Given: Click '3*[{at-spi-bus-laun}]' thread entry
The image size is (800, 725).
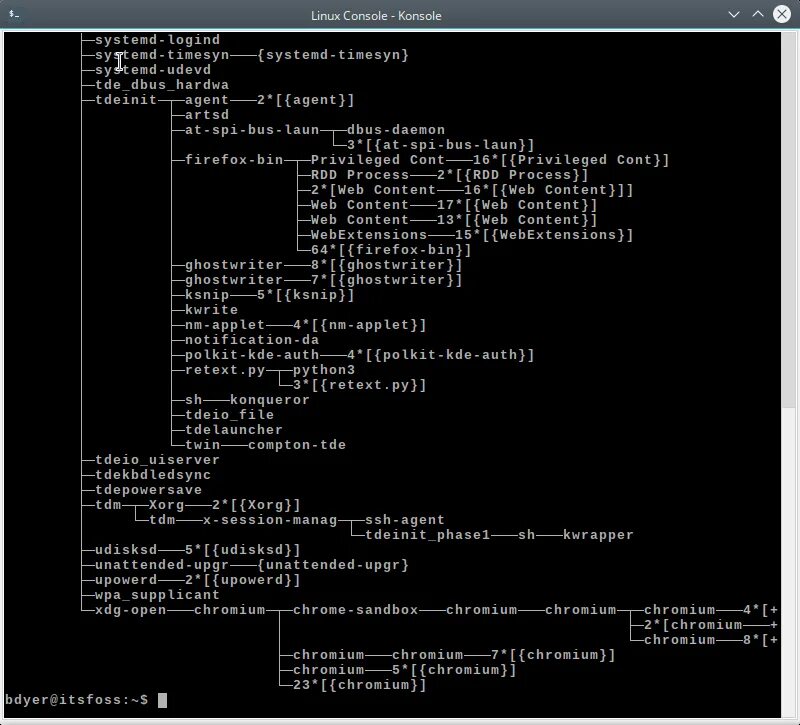Looking at the screenshot, I should click(441, 145).
